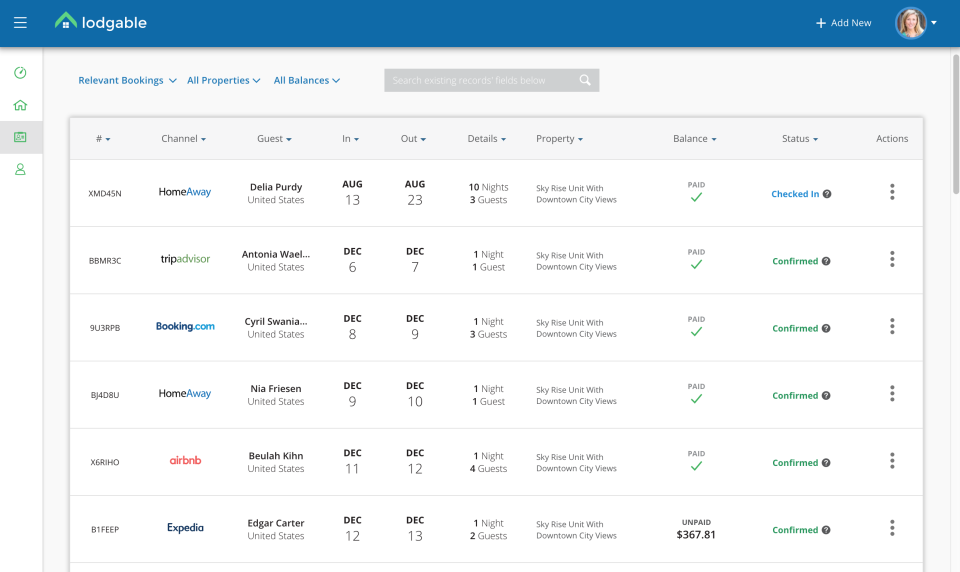Go to properties via the house sidebar icon
Viewport: 960px width, 572px height.
[20, 105]
